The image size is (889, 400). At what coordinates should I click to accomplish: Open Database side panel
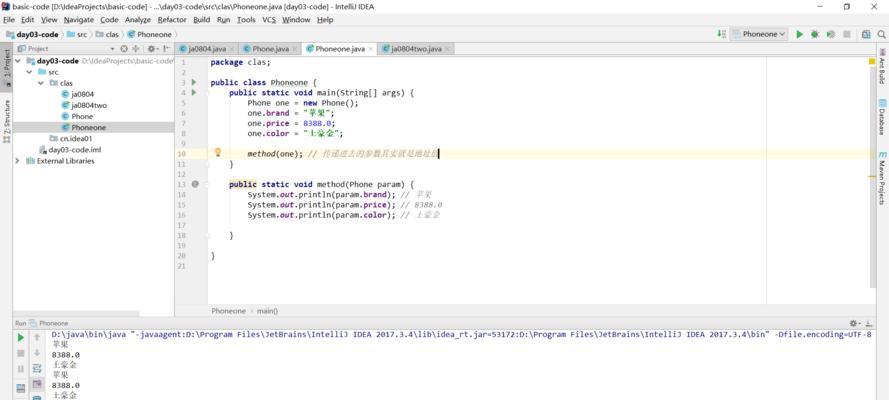882,117
